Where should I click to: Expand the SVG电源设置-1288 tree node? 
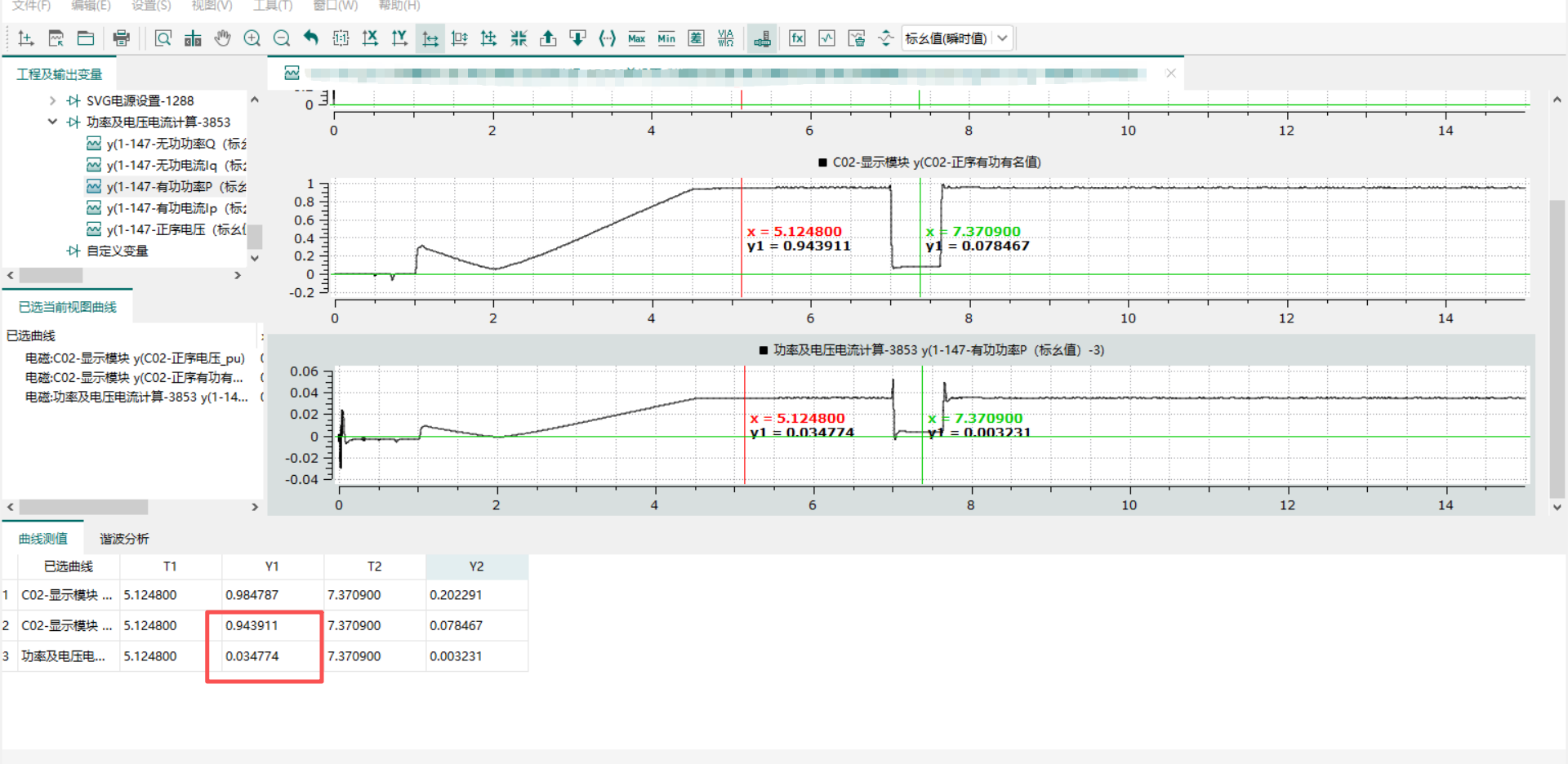52,101
